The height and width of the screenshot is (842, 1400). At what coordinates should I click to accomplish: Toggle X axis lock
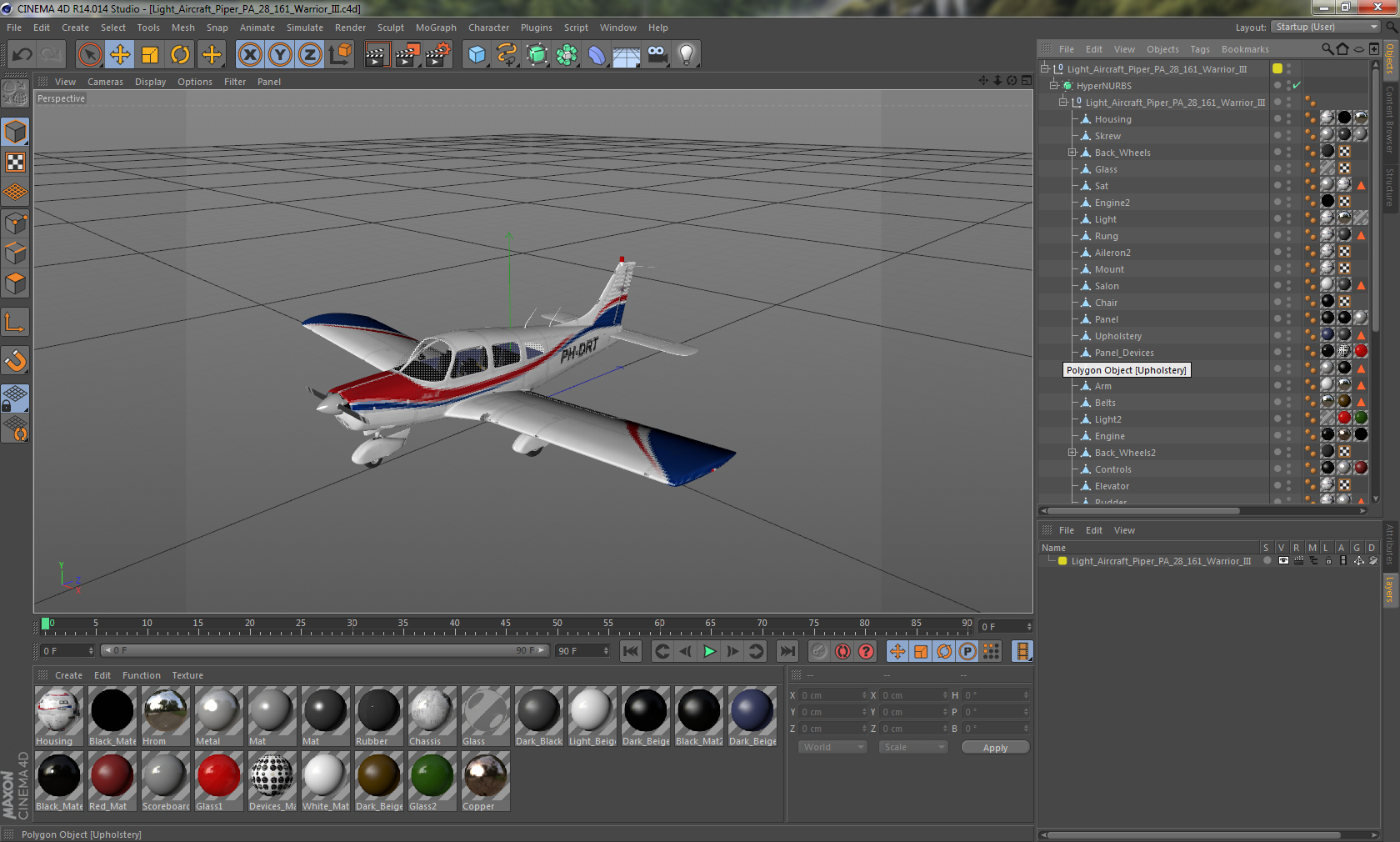249,55
